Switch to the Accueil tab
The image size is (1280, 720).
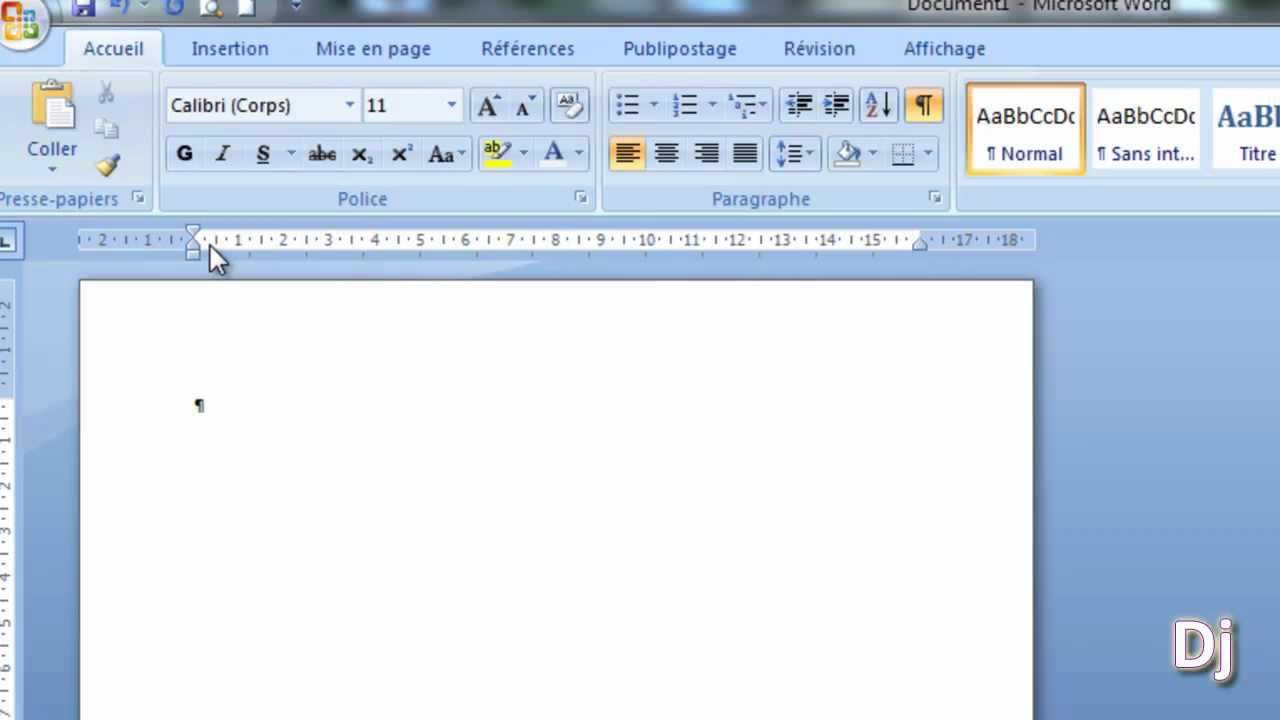coord(113,48)
